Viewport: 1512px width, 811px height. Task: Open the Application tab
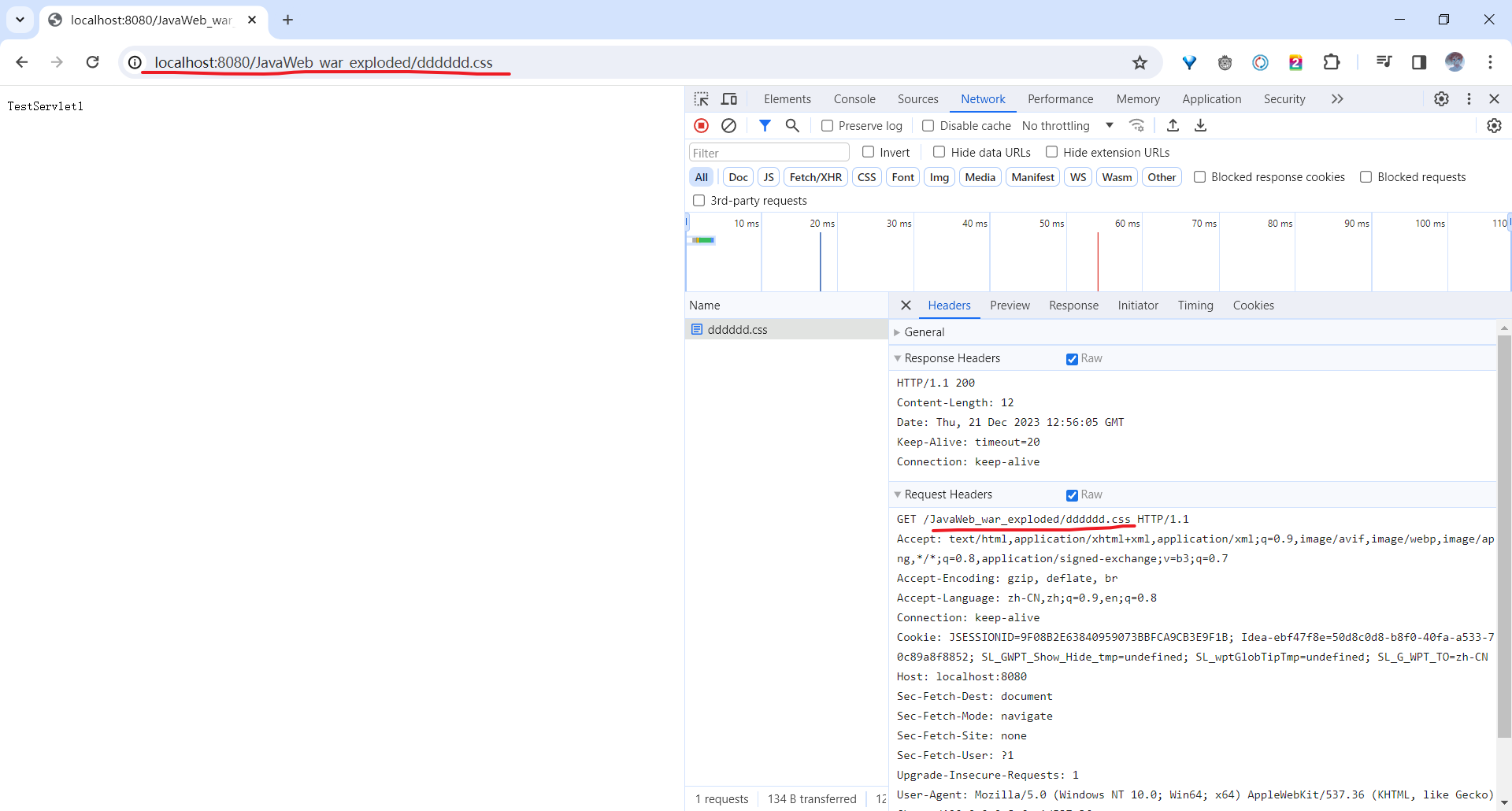(1211, 99)
